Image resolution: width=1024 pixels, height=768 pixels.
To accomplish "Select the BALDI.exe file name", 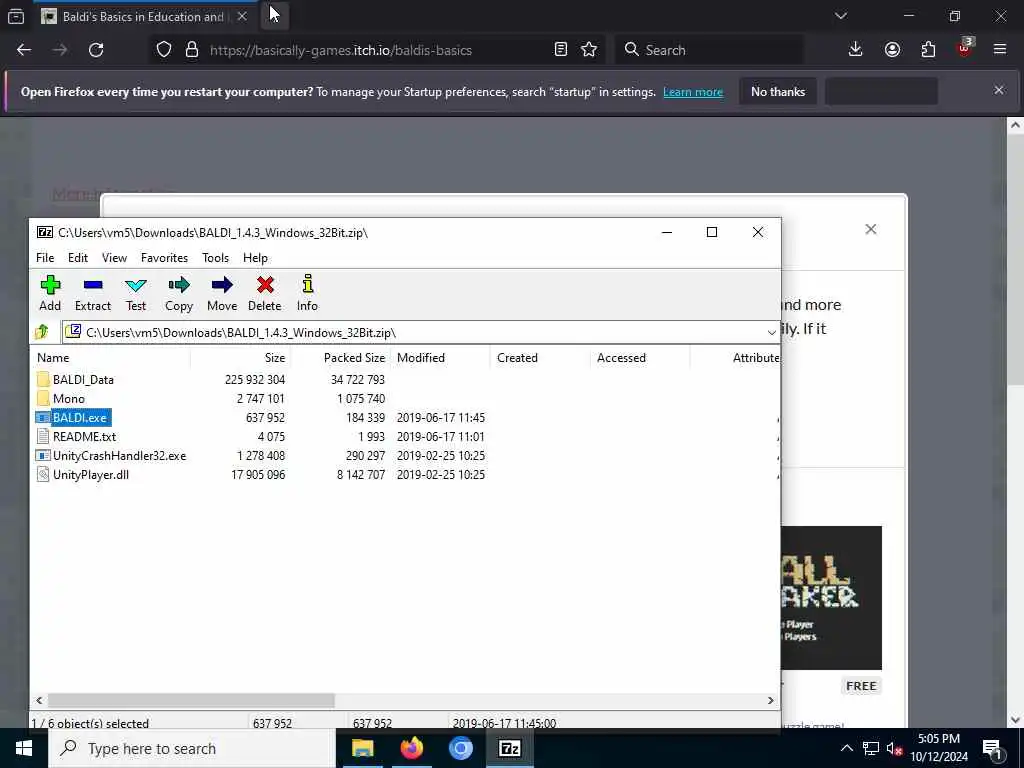I will pyautogui.click(x=80, y=417).
